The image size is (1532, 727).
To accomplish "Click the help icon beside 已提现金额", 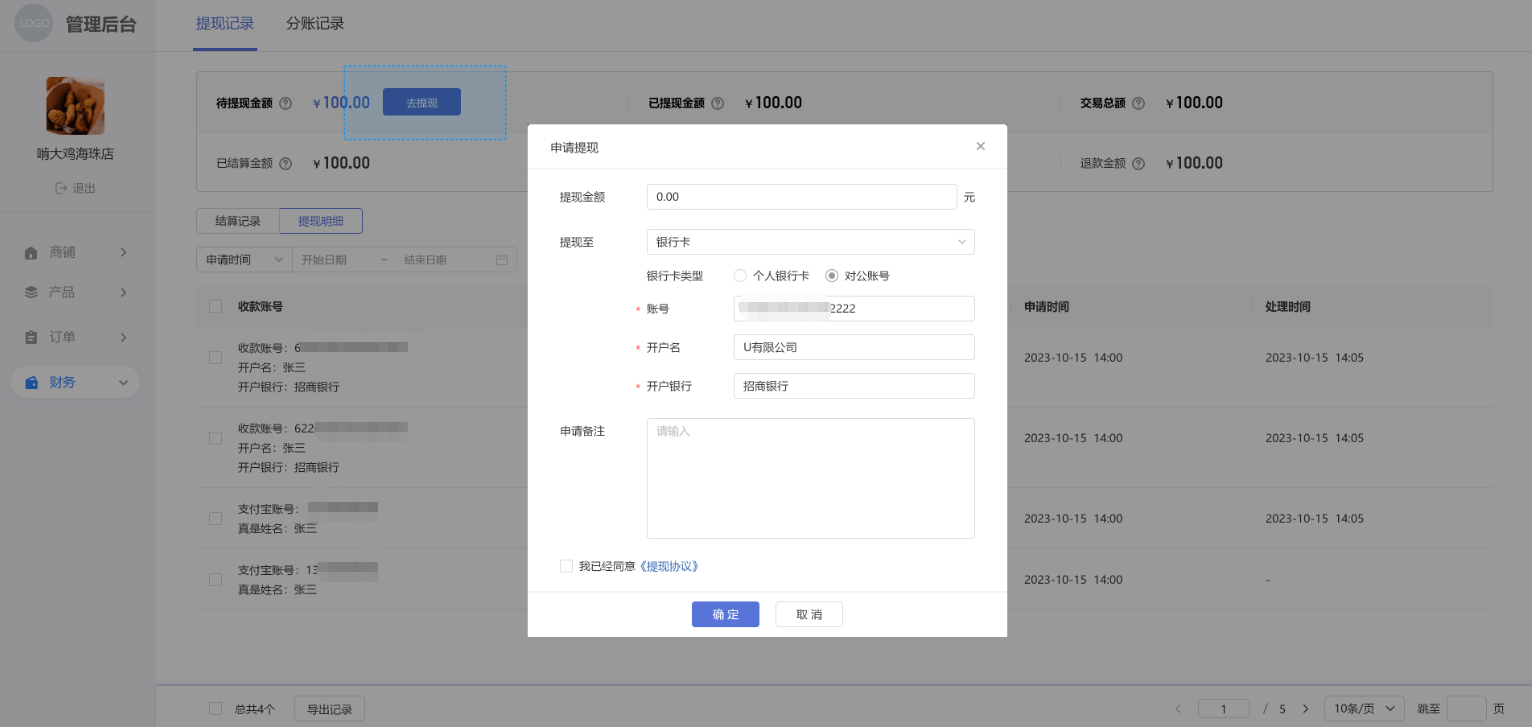I will pos(718,103).
